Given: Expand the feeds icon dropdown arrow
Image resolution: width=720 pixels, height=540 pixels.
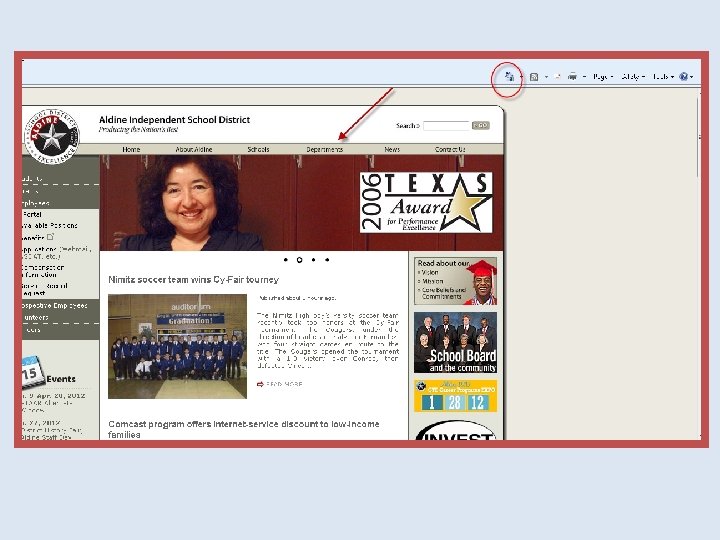Looking at the screenshot, I should (546, 77).
